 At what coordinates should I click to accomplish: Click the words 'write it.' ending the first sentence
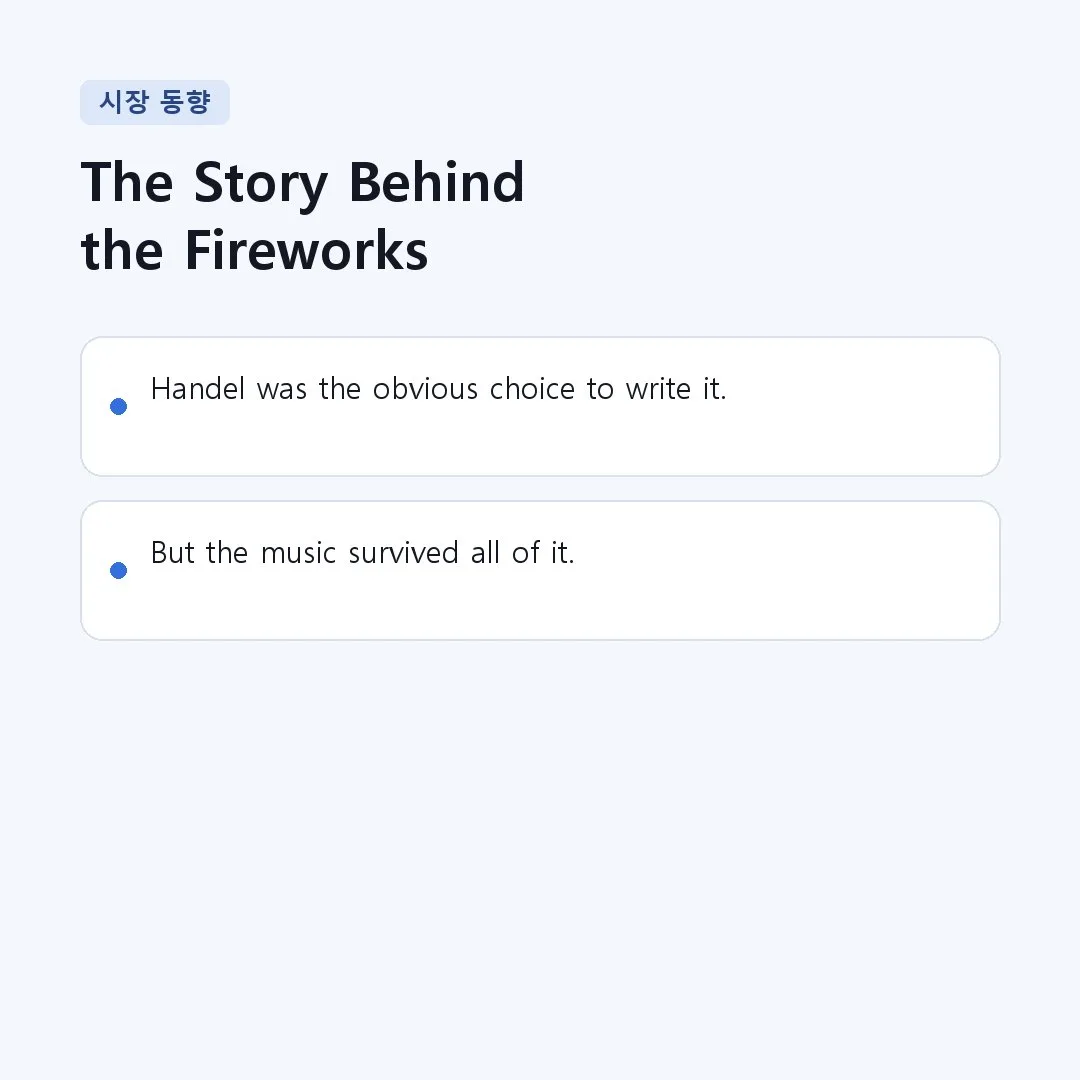pos(676,388)
